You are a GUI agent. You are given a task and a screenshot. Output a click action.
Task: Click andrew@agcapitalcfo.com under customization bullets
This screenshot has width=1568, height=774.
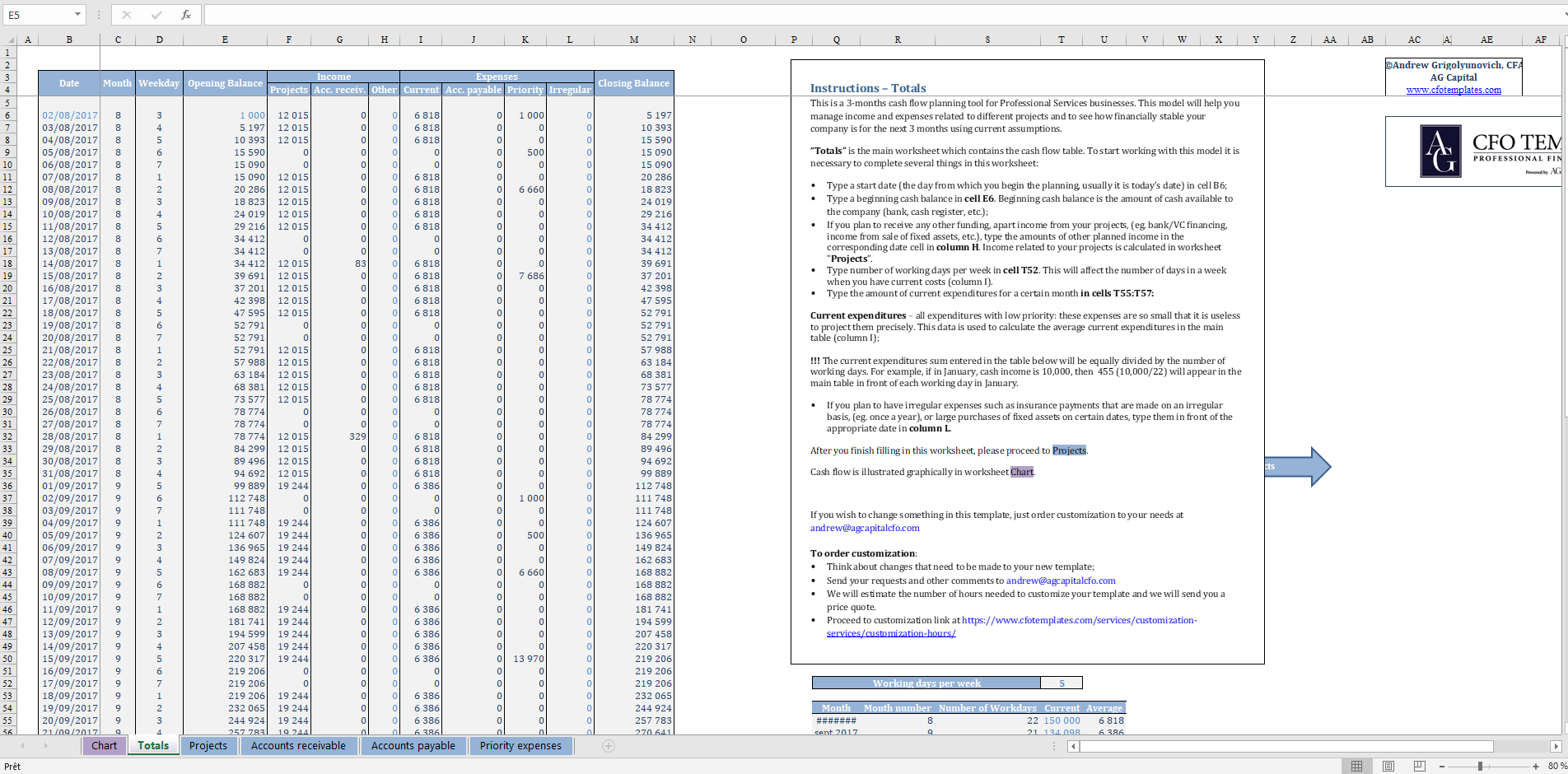click(x=1061, y=580)
